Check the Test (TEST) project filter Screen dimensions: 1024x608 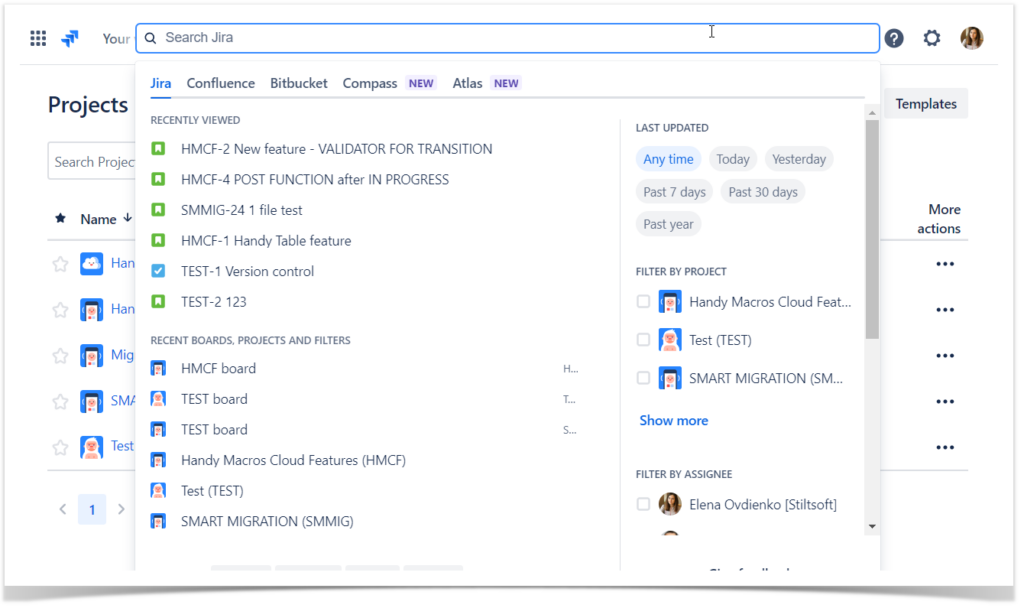(x=644, y=339)
